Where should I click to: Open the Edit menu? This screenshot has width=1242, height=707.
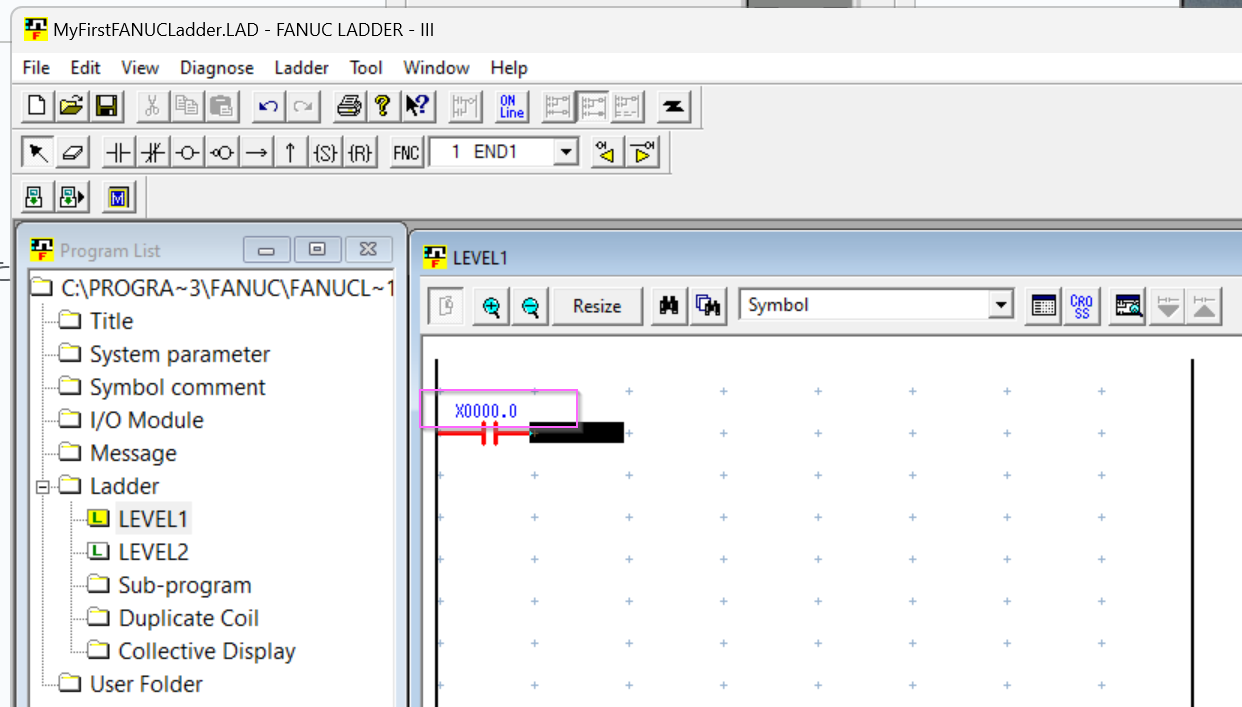click(x=86, y=68)
